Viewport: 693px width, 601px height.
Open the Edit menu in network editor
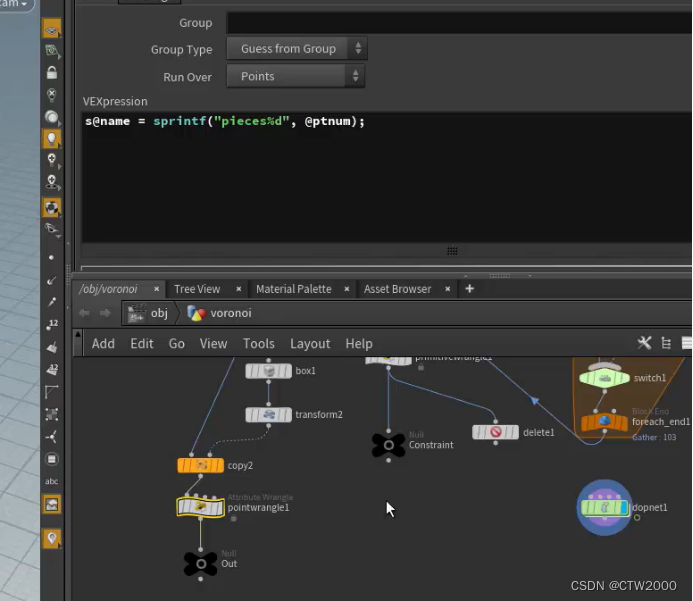pos(141,344)
